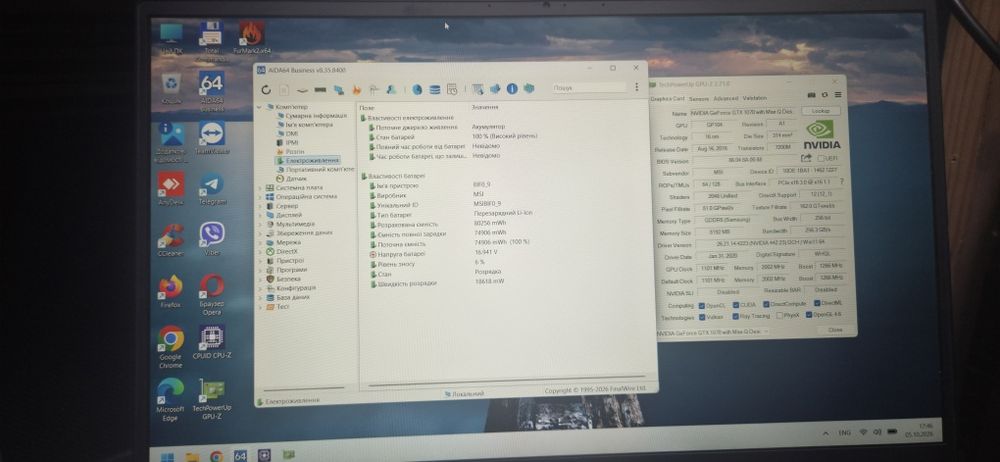Expand Операційна система tree node
1000x462 pixels.
click(x=260, y=197)
